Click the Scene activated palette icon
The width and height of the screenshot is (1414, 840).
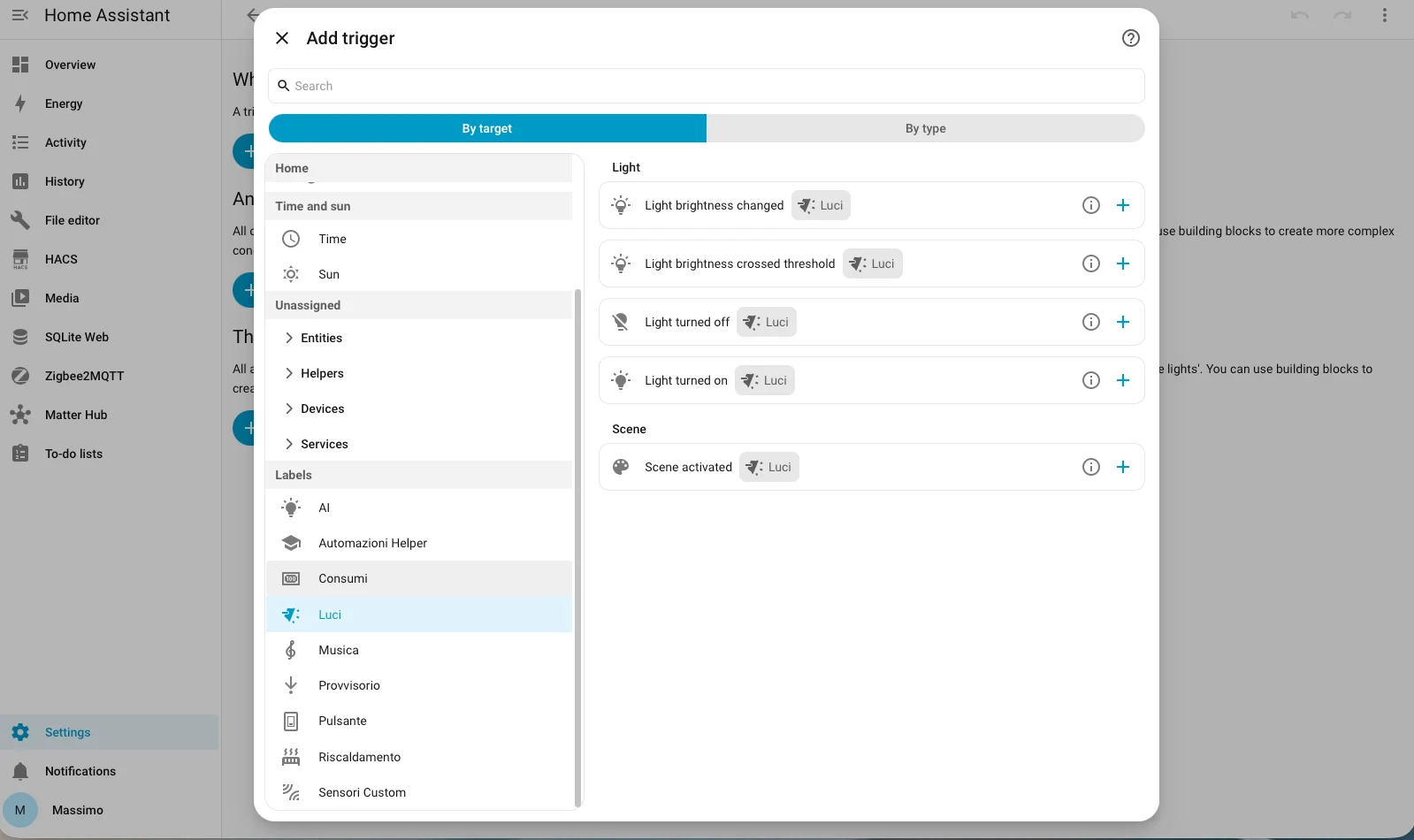coord(621,467)
